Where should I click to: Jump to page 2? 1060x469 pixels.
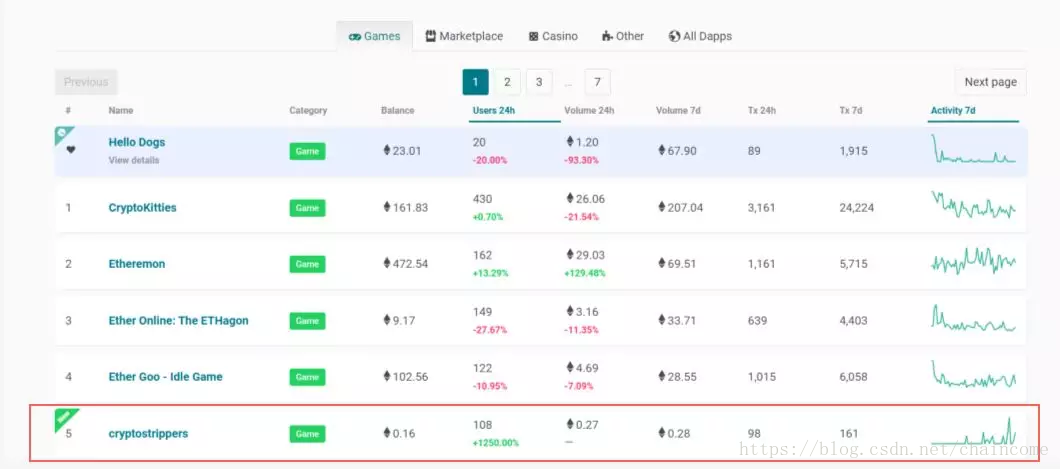pyautogui.click(x=507, y=82)
